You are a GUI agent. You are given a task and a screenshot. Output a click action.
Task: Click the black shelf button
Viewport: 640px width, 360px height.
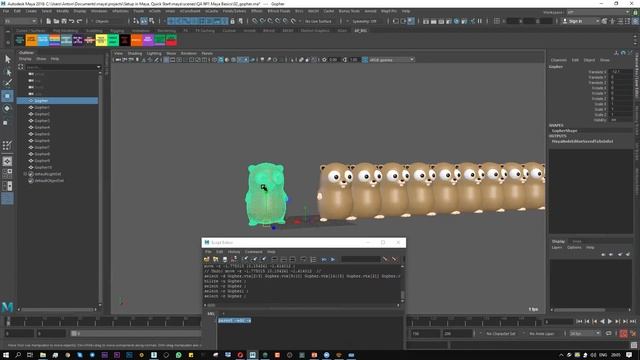(125, 40)
